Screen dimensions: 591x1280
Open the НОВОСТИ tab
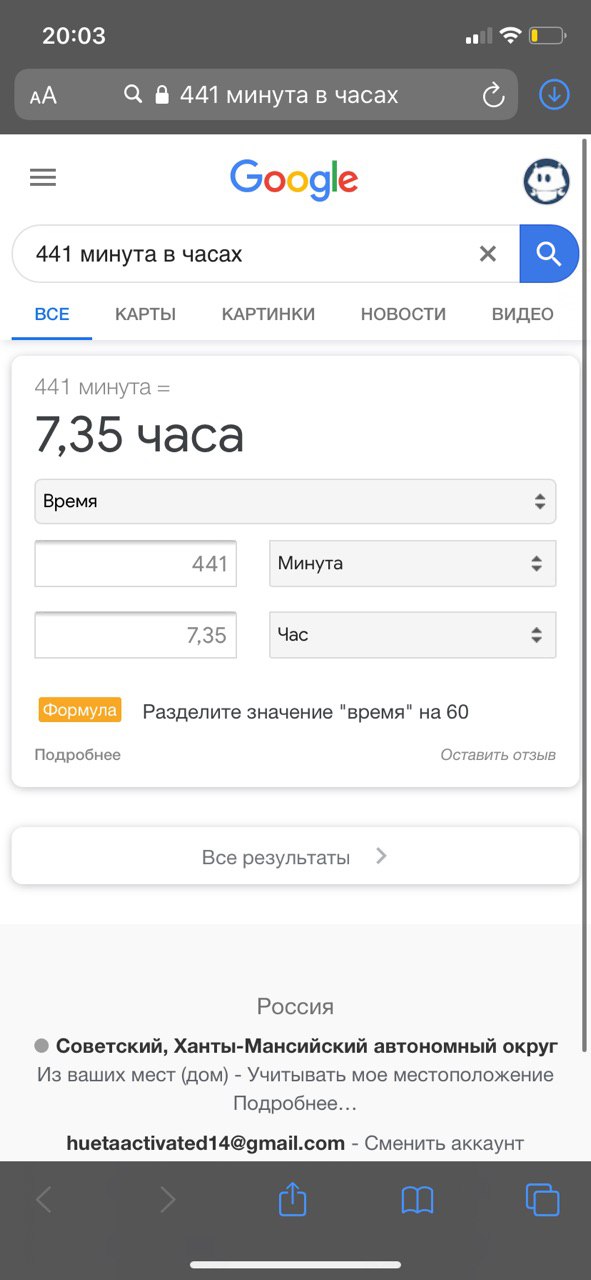[x=403, y=314]
